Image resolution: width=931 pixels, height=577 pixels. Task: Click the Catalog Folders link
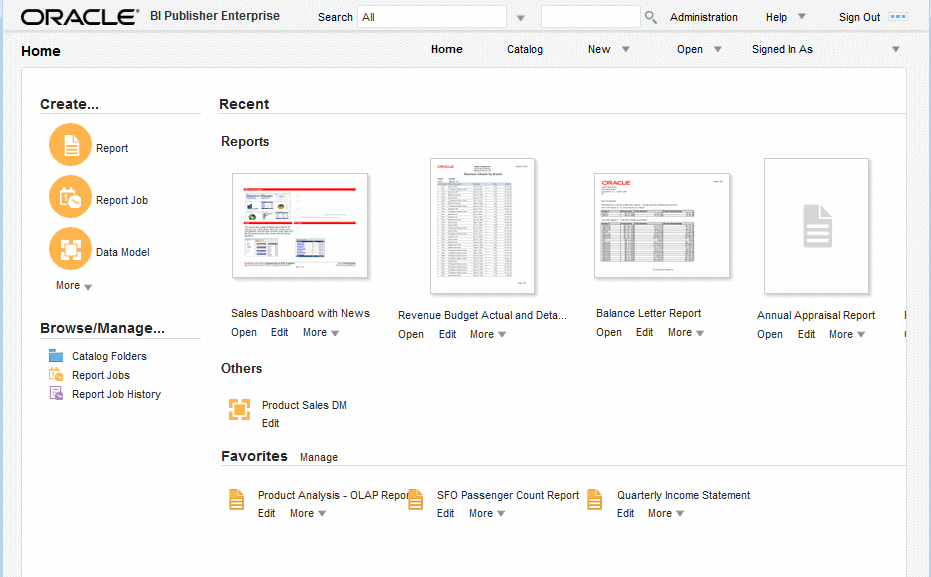click(109, 356)
